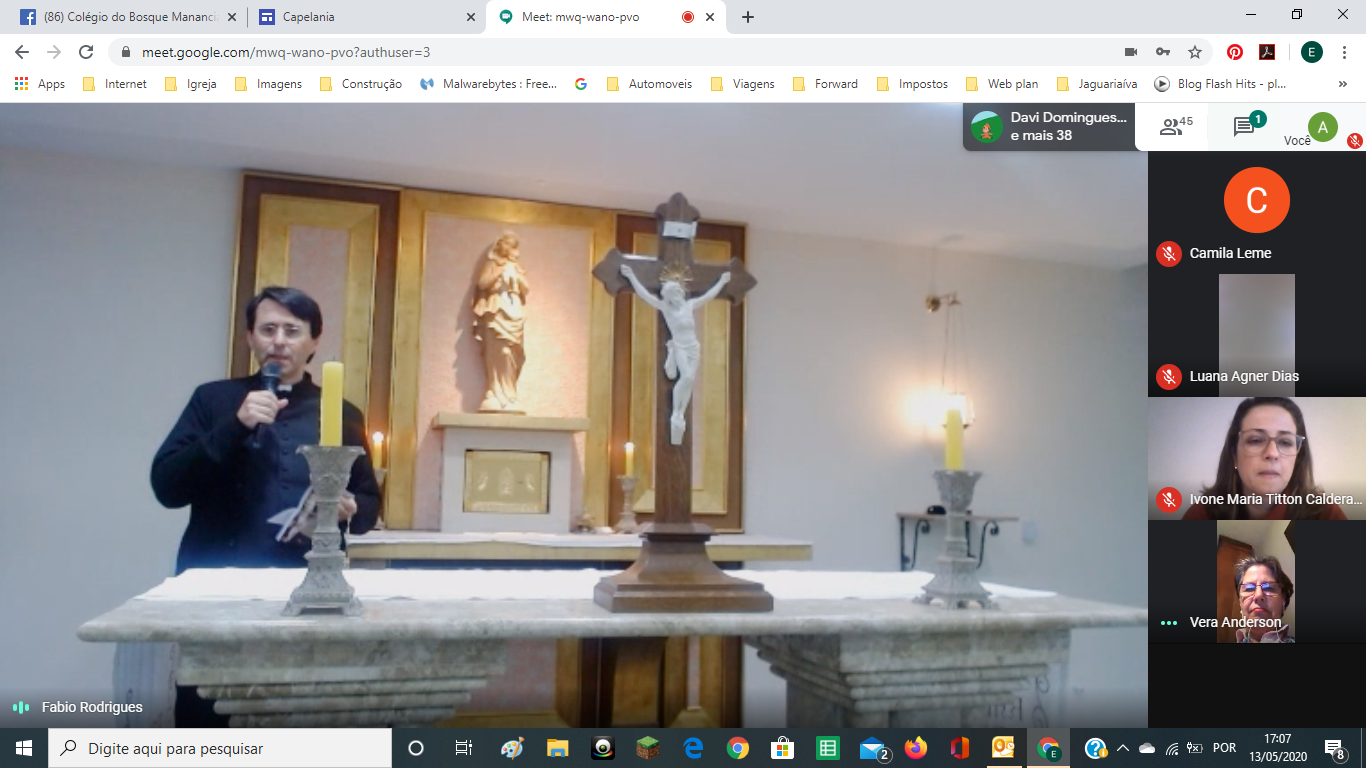Select the Ivone Maria Titton video tile

click(1257, 458)
